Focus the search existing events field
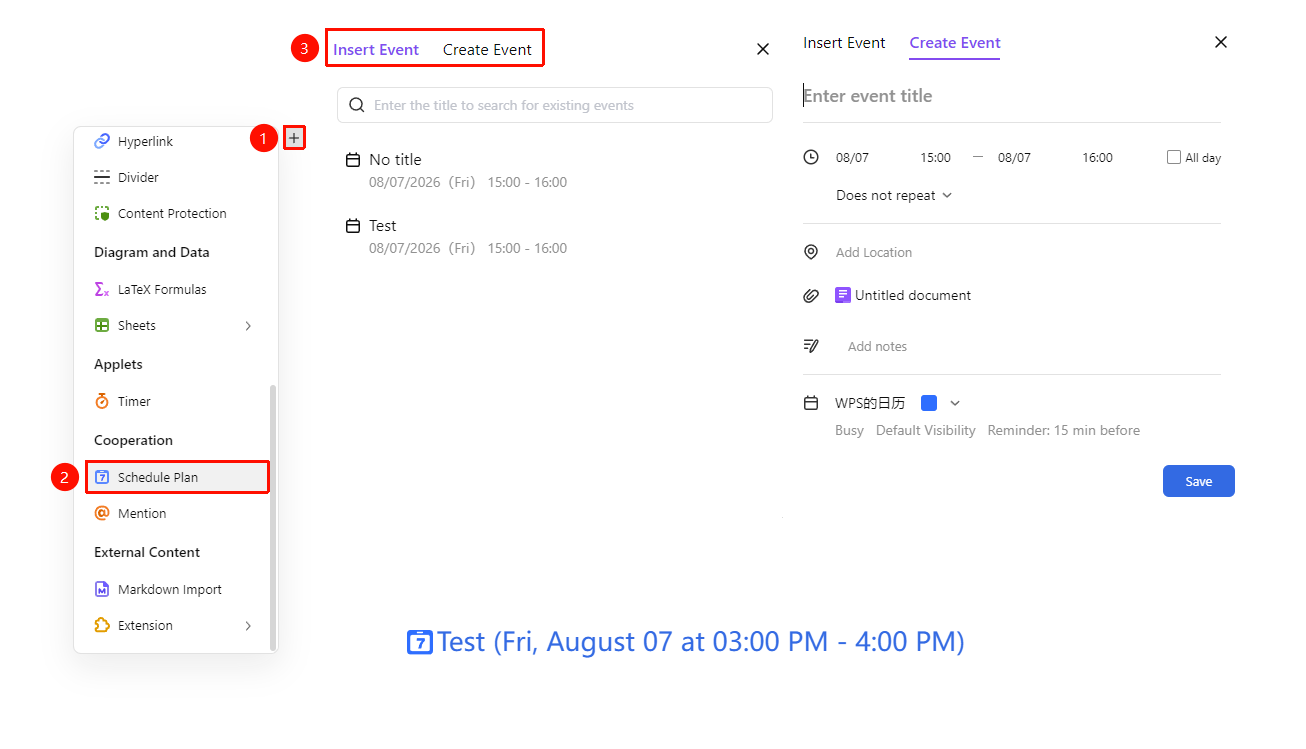 click(555, 105)
